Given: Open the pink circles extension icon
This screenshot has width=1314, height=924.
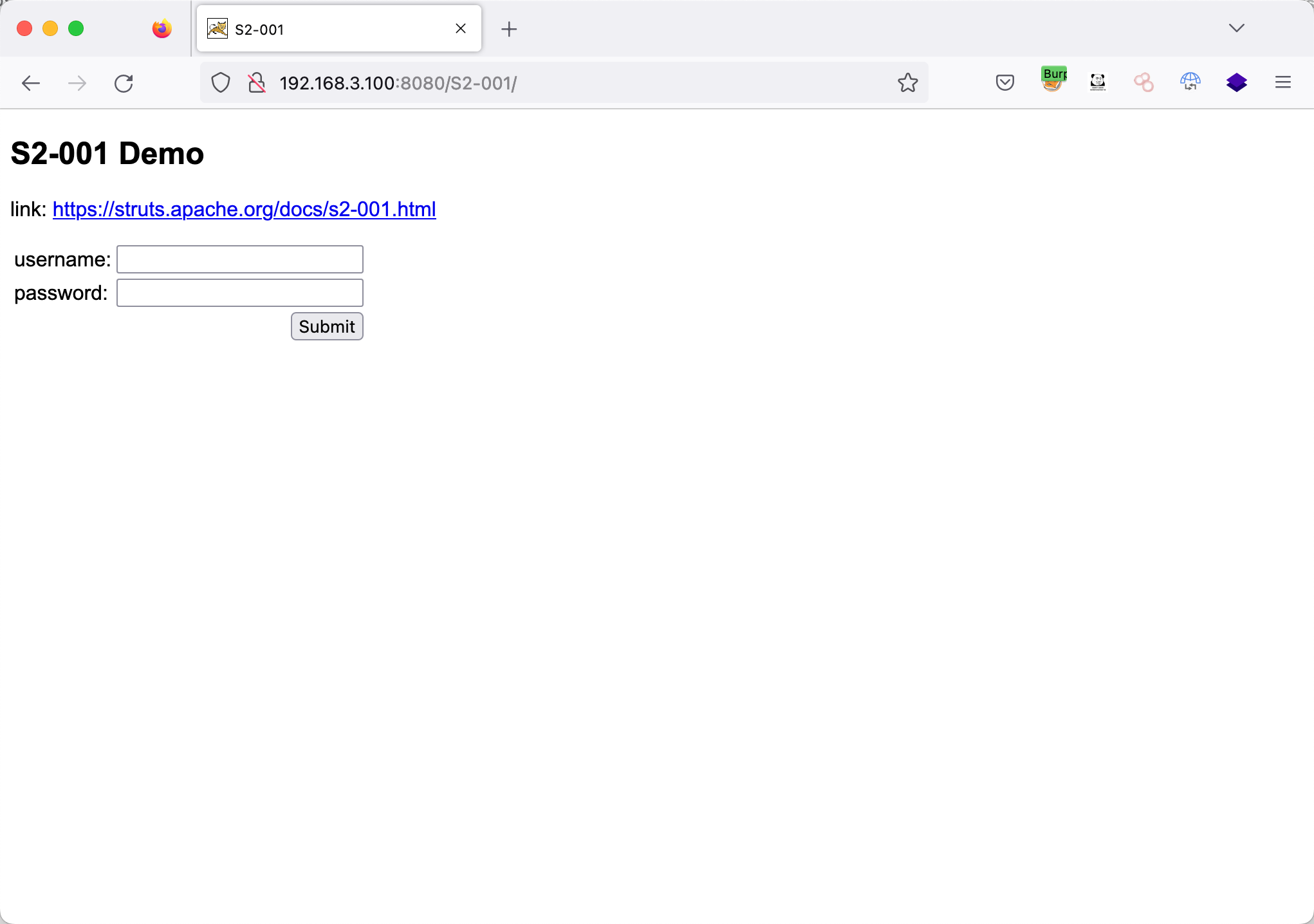Looking at the screenshot, I should coord(1143,82).
